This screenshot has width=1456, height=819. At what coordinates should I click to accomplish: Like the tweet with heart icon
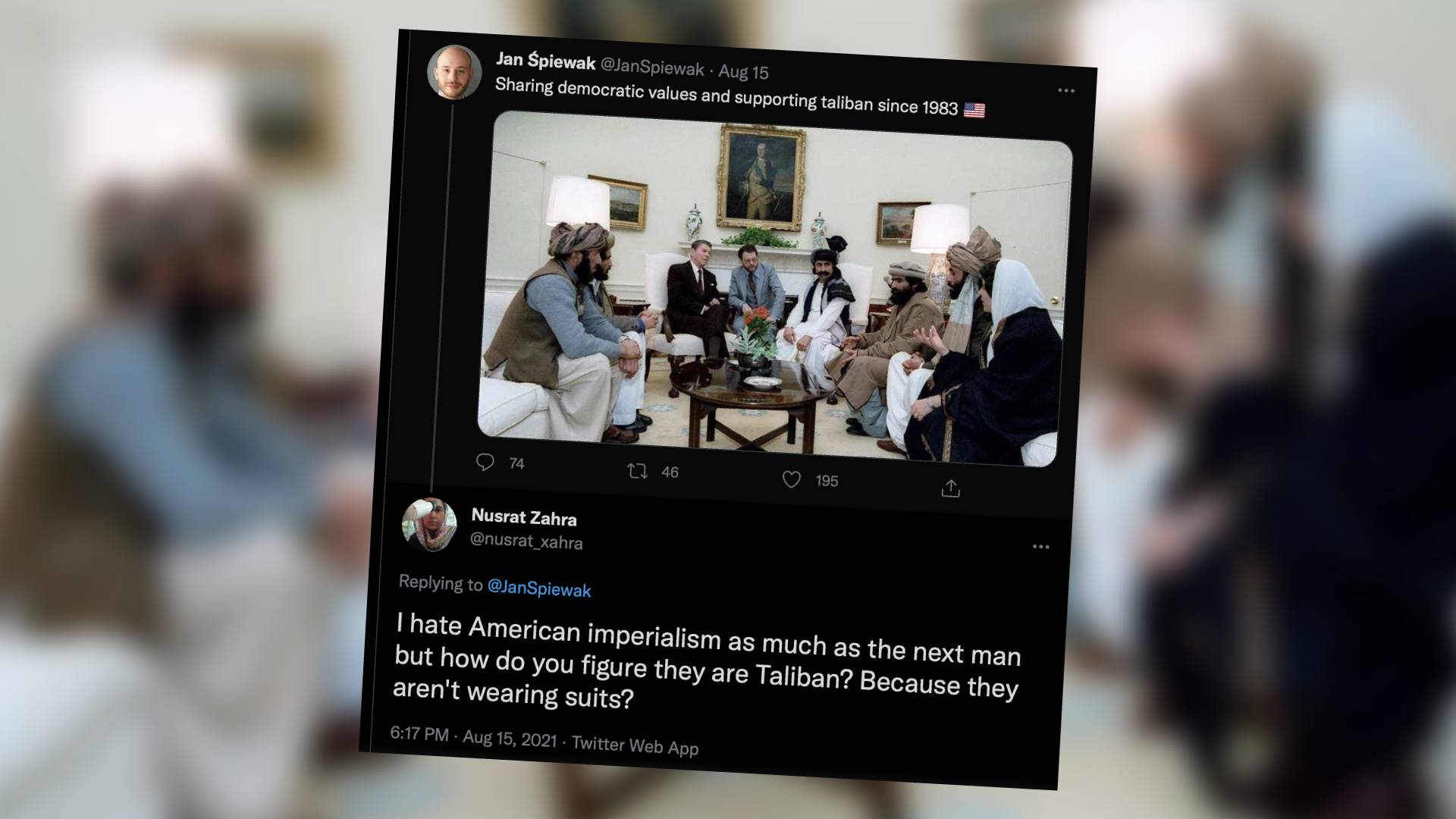click(791, 479)
